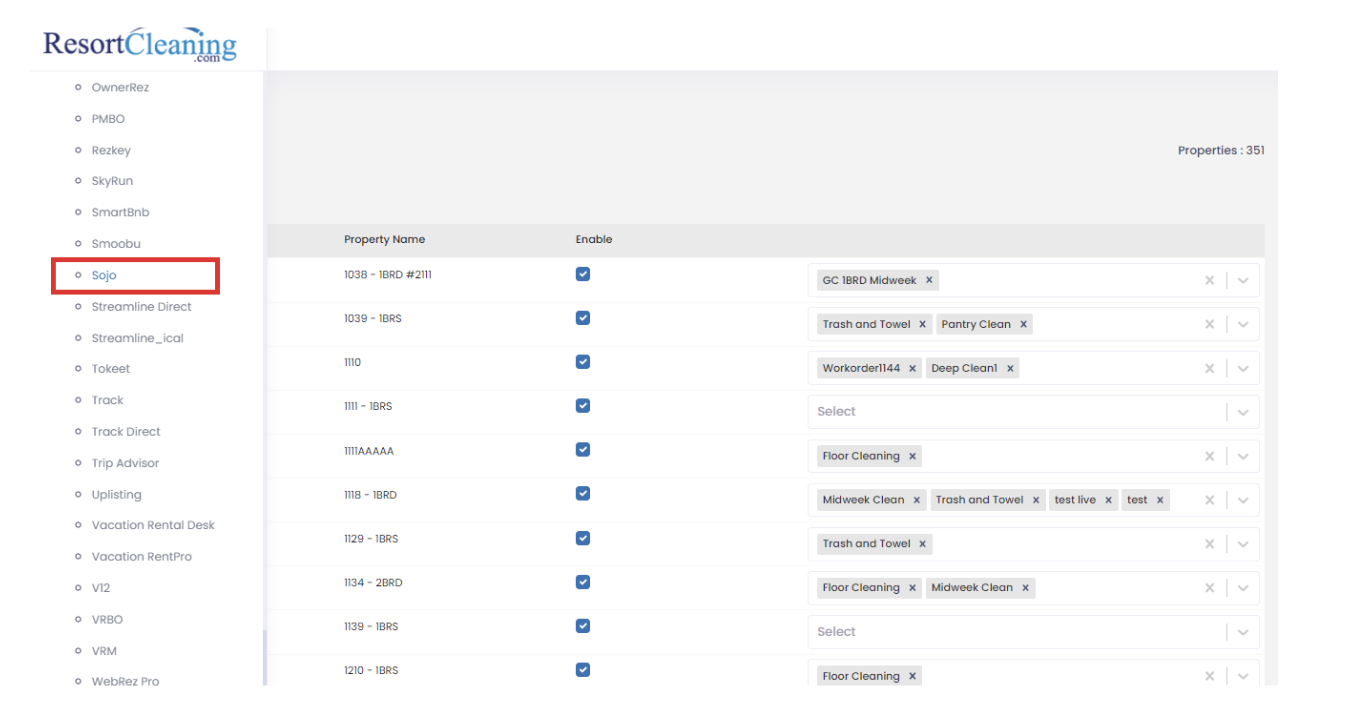Remove the Pantry Clean tag
Image resolution: width=1346 pixels, height=726 pixels.
pos(1023,325)
